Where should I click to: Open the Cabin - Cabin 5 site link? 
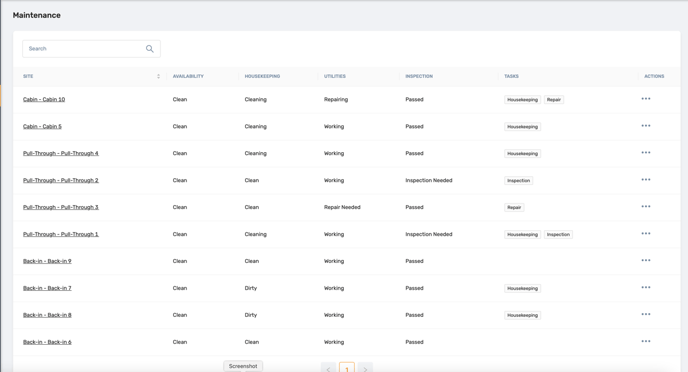click(x=42, y=126)
